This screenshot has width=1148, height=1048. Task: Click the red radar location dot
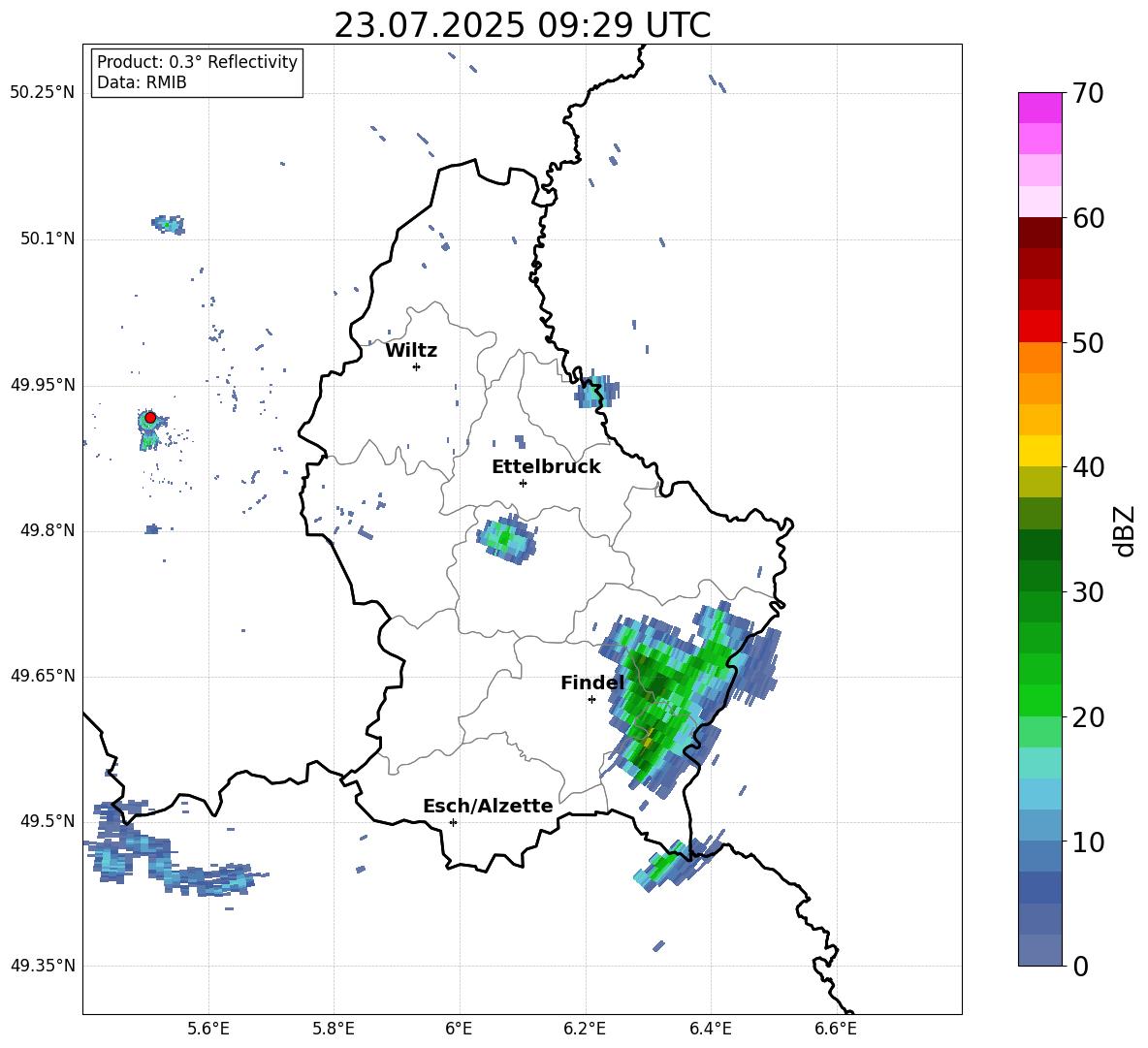pos(150,417)
